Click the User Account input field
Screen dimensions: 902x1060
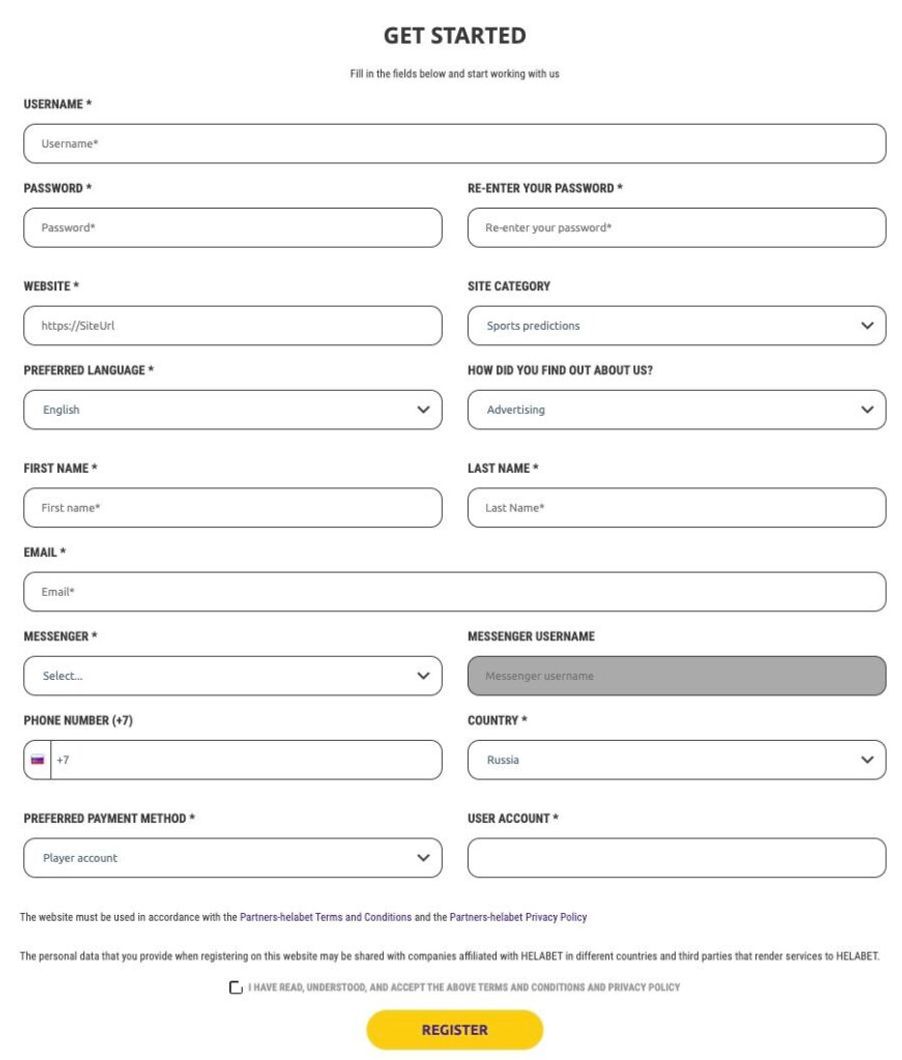pyautogui.click(x=676, y=857)
